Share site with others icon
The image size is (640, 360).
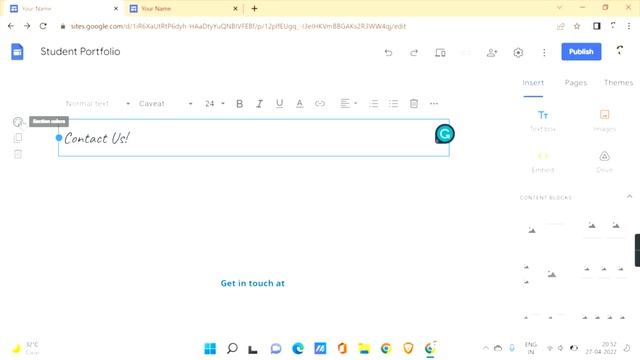(x=492, y=52)
